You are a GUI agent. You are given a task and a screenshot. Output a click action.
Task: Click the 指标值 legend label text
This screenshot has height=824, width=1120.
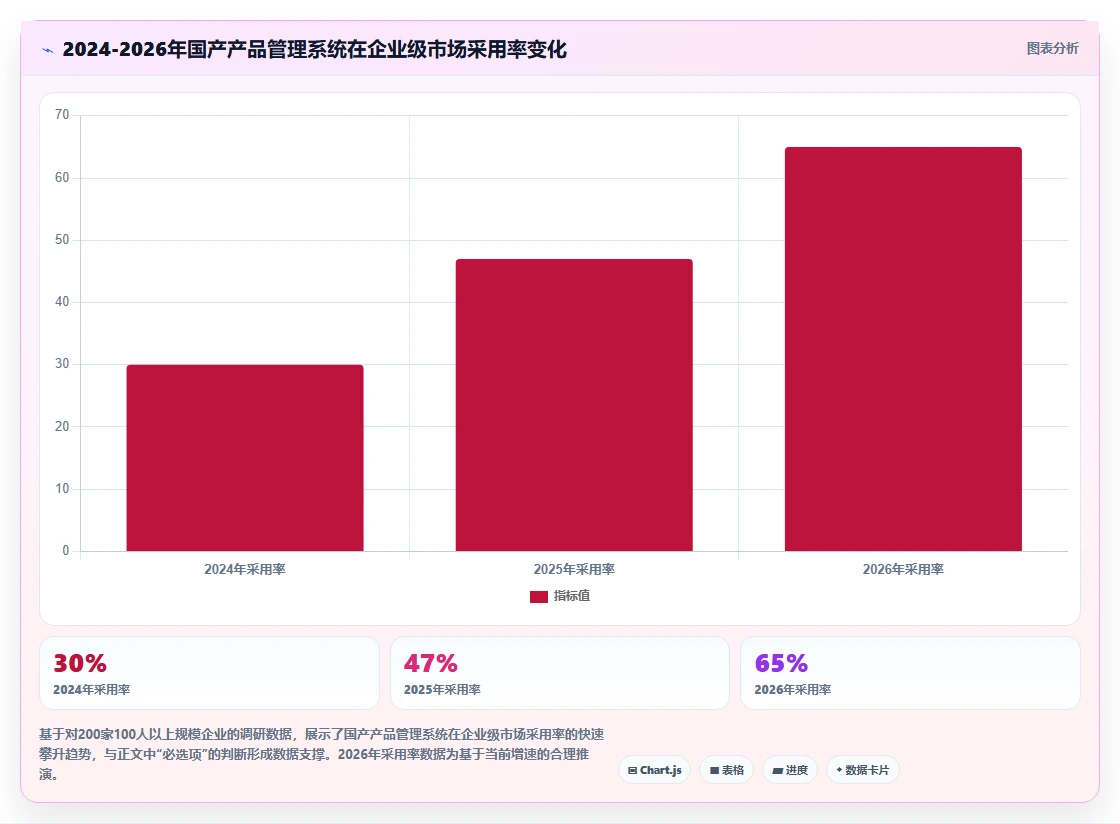click(x=572, y=596)
